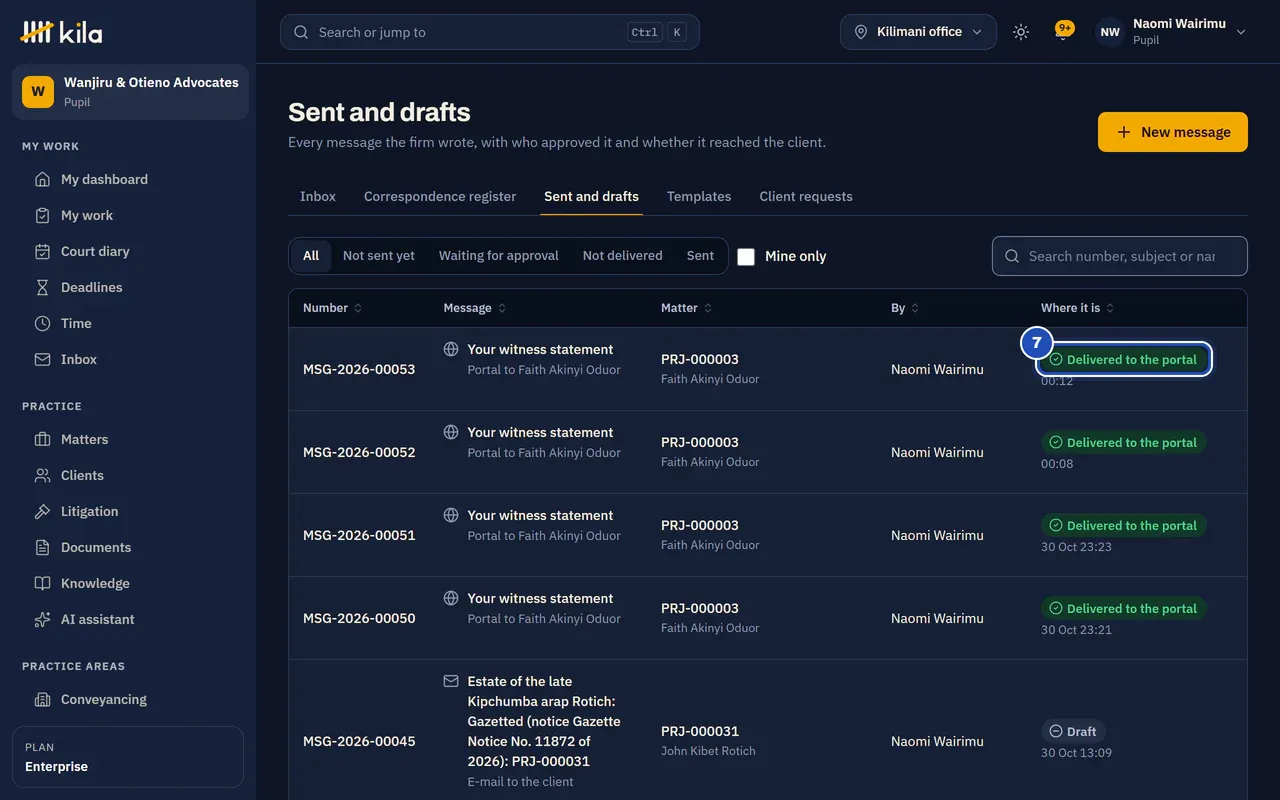
Task: Sort by the Matter column
Action: (x=687, y=308)
